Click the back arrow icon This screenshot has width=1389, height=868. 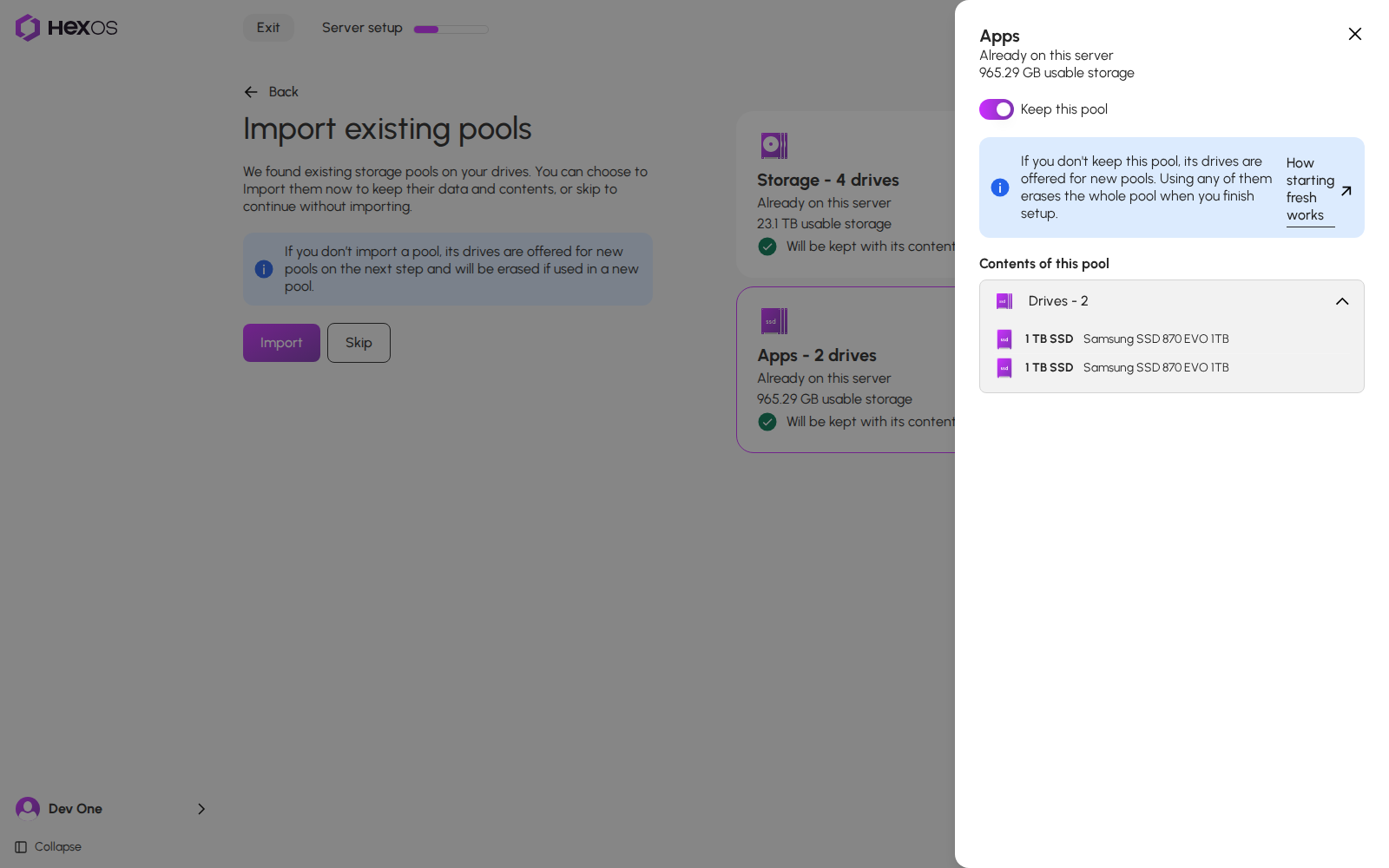click(x=251, y=92)
